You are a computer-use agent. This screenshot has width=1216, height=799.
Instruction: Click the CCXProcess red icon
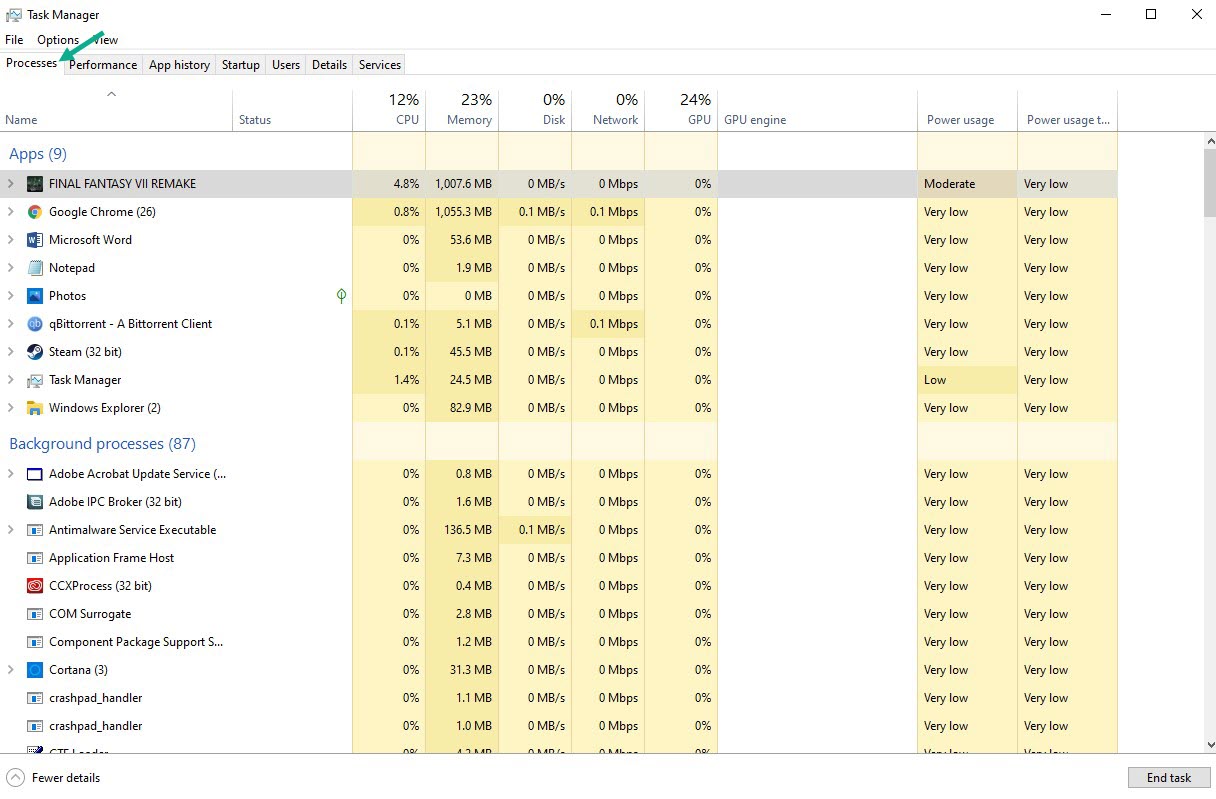point(35,586)
